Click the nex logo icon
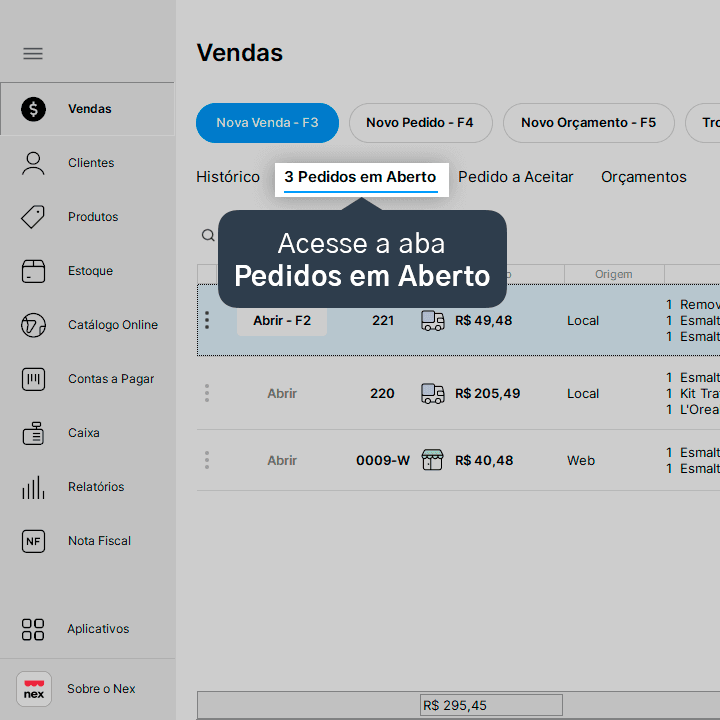This screenshot has height=720, width=720. (34, 689)
